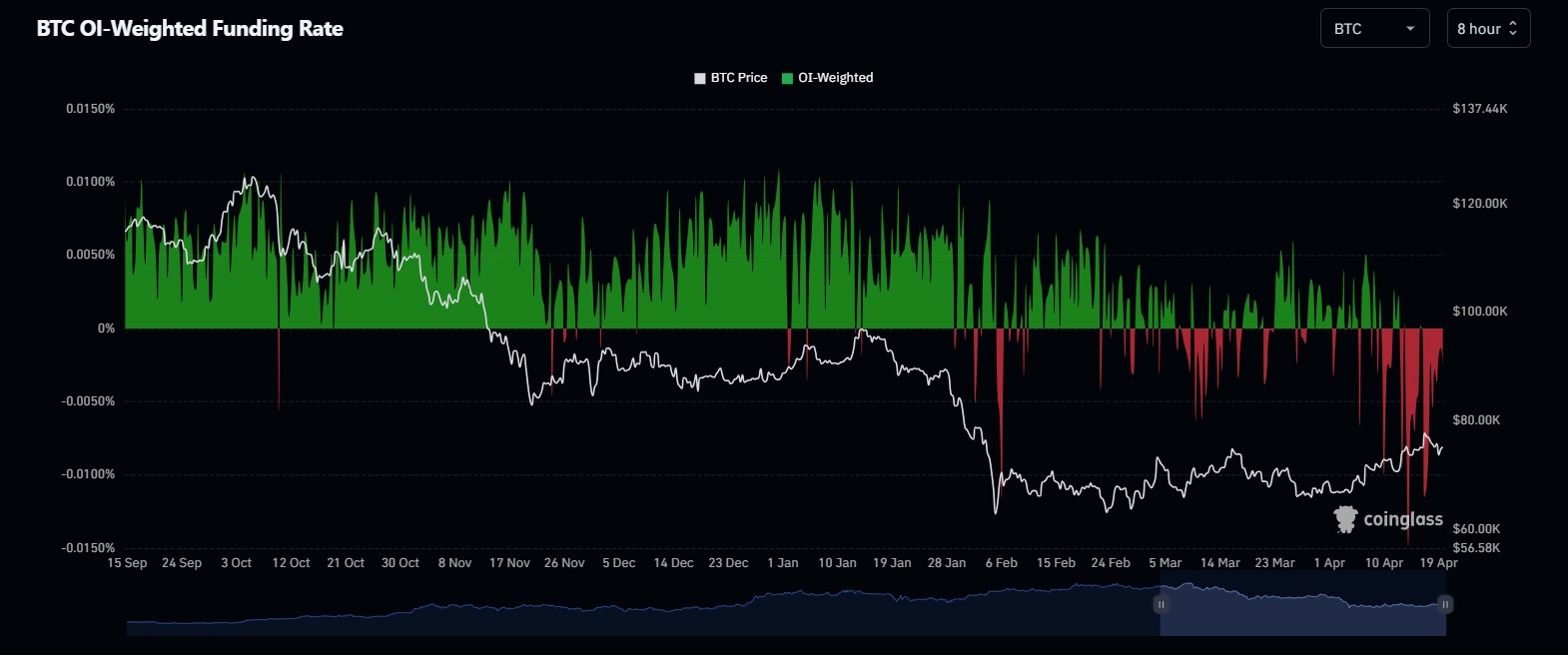This screenshot has height=655, width=1568.
Task: Click the coinglass watermark text
Action: point(1403,519)
